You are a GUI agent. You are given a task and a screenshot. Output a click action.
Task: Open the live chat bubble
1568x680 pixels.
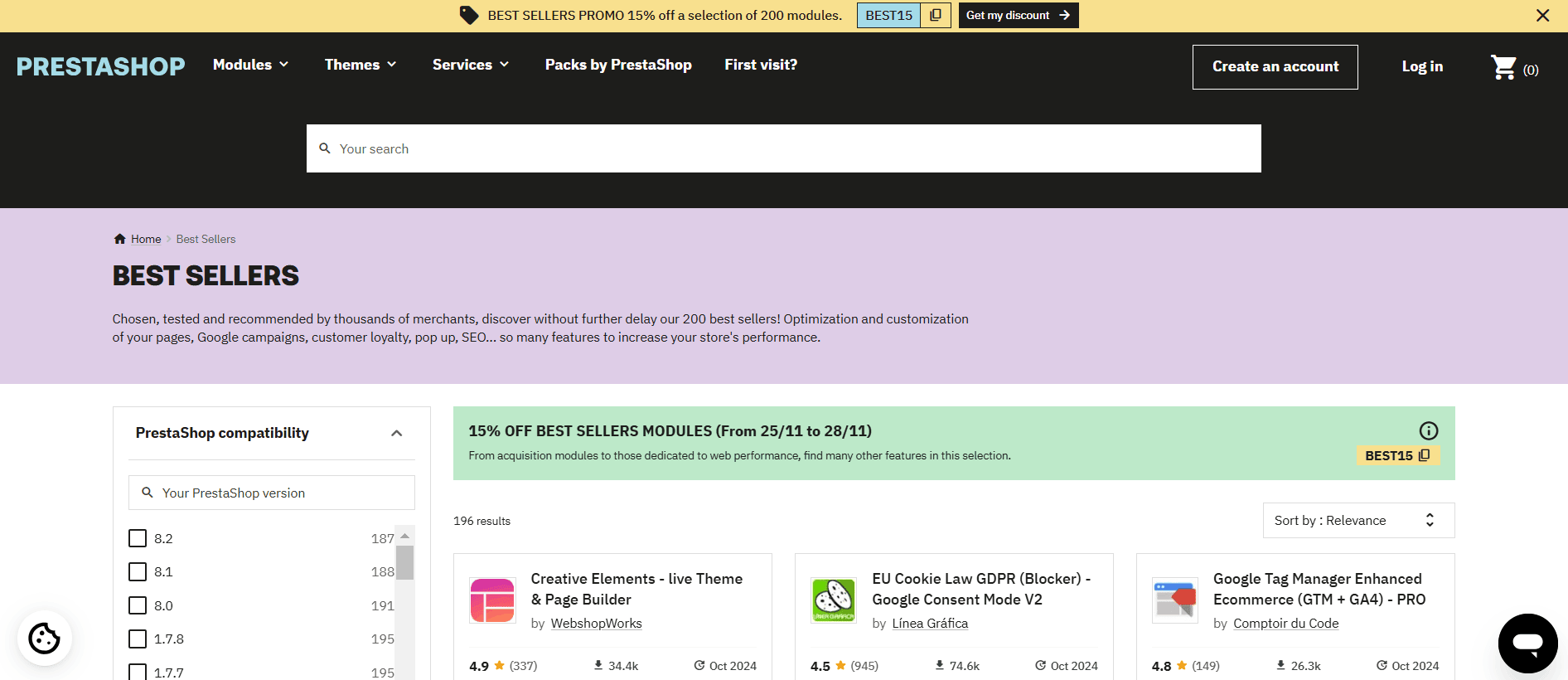(x=1527, y=643)
